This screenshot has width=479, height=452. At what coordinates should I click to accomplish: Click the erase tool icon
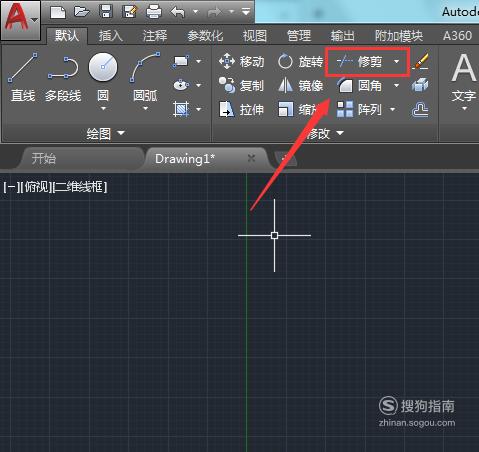pyautogui.click(x=421, y=62)
